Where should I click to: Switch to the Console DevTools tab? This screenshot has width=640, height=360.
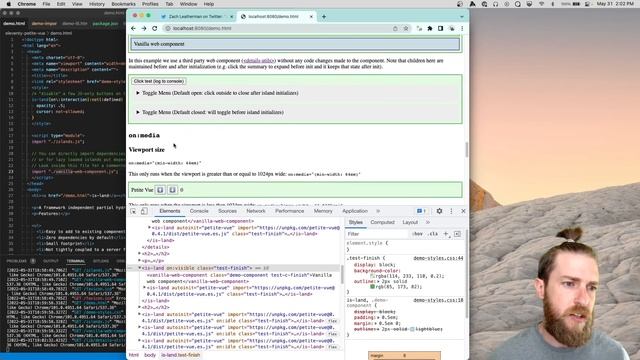pyautogui.click(x=199, y=211)
